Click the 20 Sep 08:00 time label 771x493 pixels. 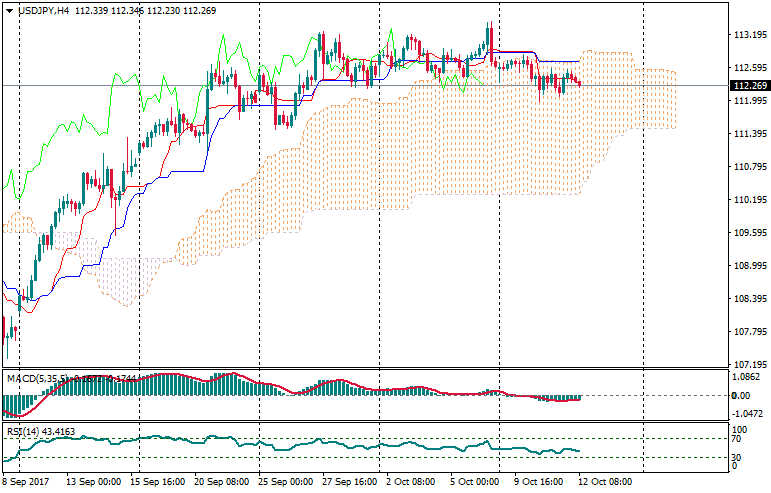pyautogui.click(x=221, y=482)
